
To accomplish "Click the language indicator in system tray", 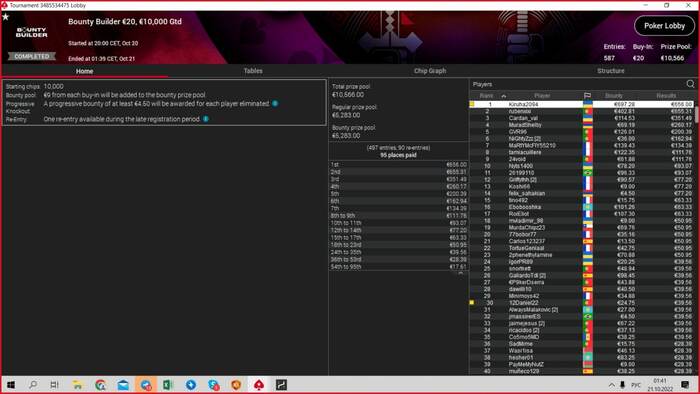I will (x=636, y=385).
